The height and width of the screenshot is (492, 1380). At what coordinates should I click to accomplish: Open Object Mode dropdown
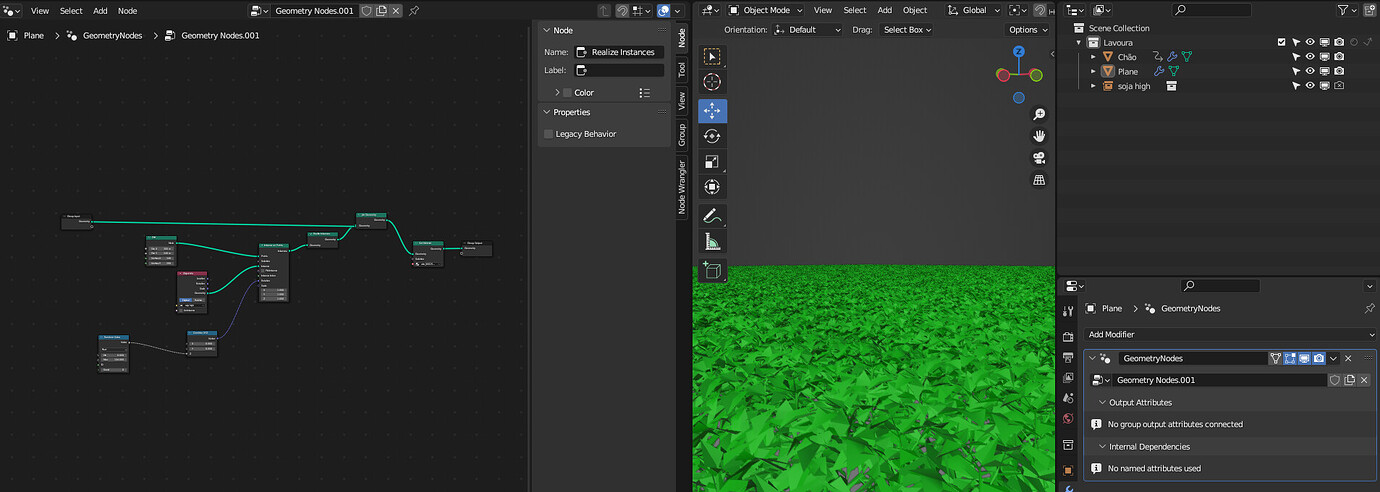point(765,10)
